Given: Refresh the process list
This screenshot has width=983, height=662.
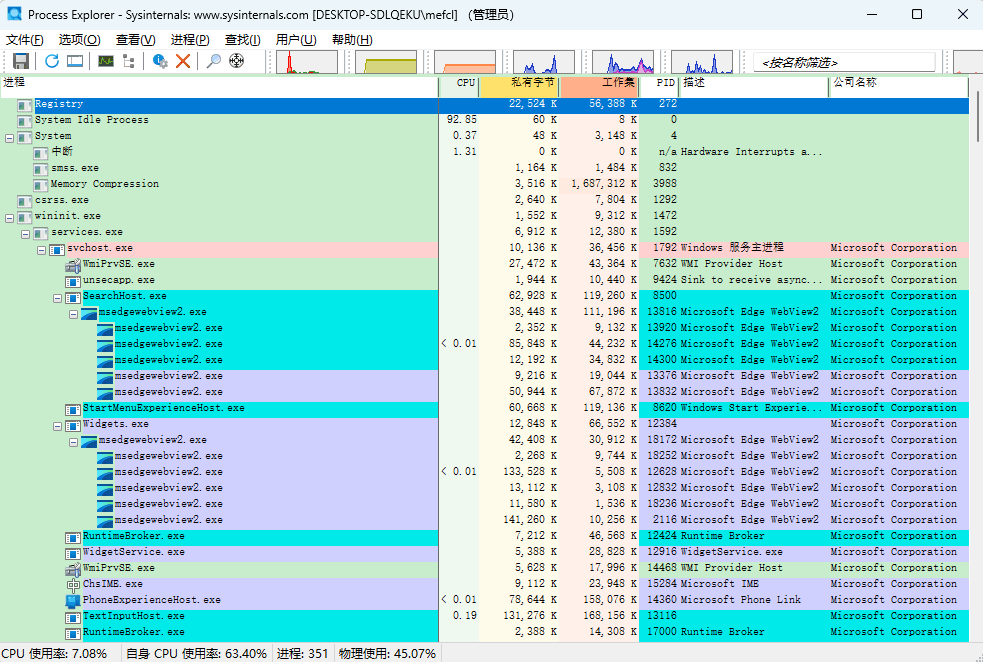Looking at the screenshot, I should pos(52,60).
